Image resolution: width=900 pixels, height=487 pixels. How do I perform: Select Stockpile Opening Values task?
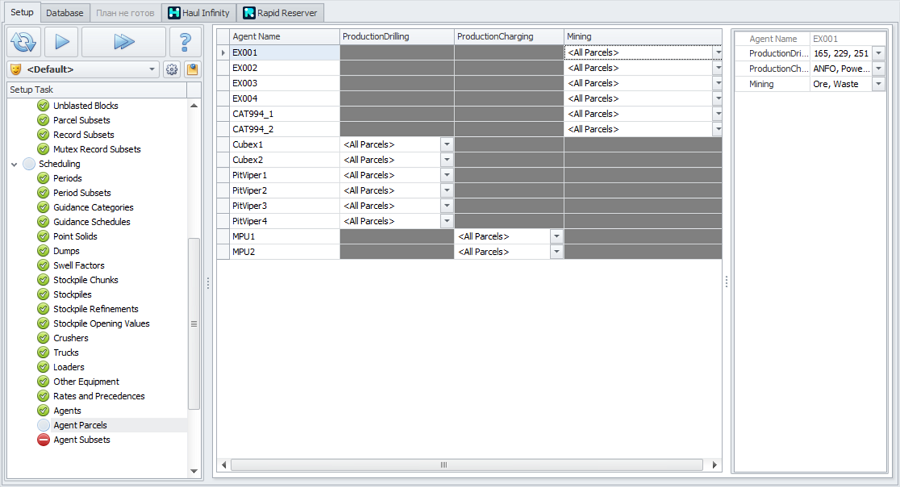[x=102, y=323]
